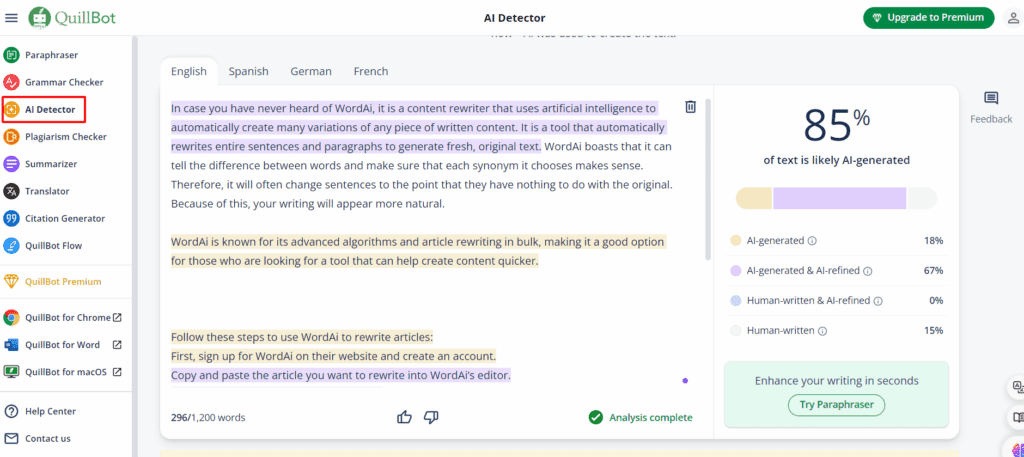Click the Citation Generator sidebar icon
Image resolution: width=1024 pixels, height=457 pixels.
(12, 219)
